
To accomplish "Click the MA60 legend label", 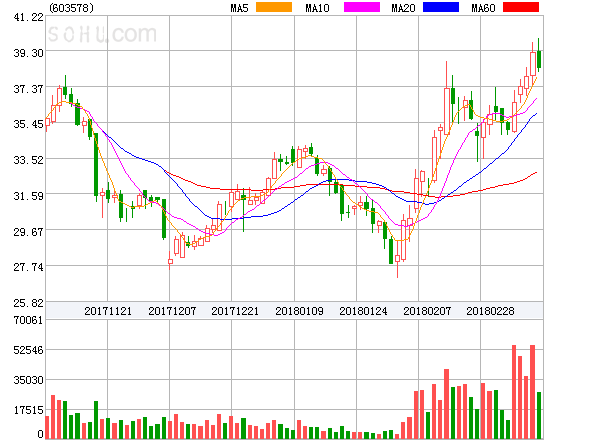I will [483, 8].
